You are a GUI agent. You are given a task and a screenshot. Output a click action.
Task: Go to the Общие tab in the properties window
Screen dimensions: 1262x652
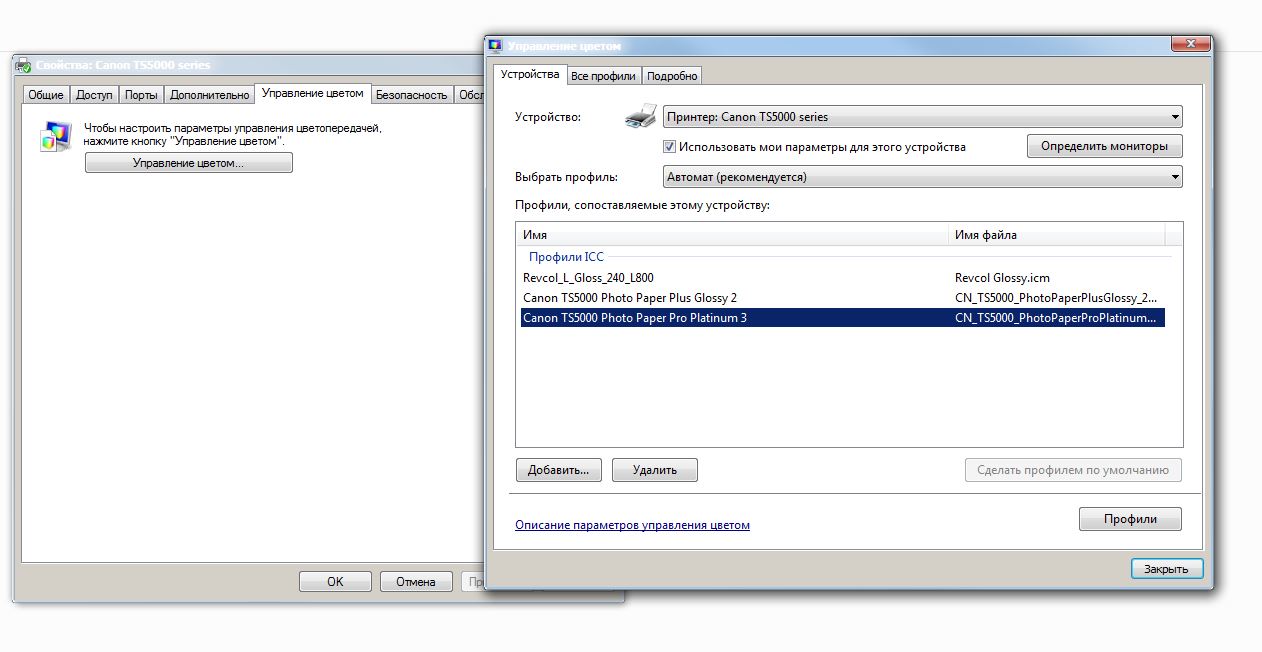(x=46, y=95)
